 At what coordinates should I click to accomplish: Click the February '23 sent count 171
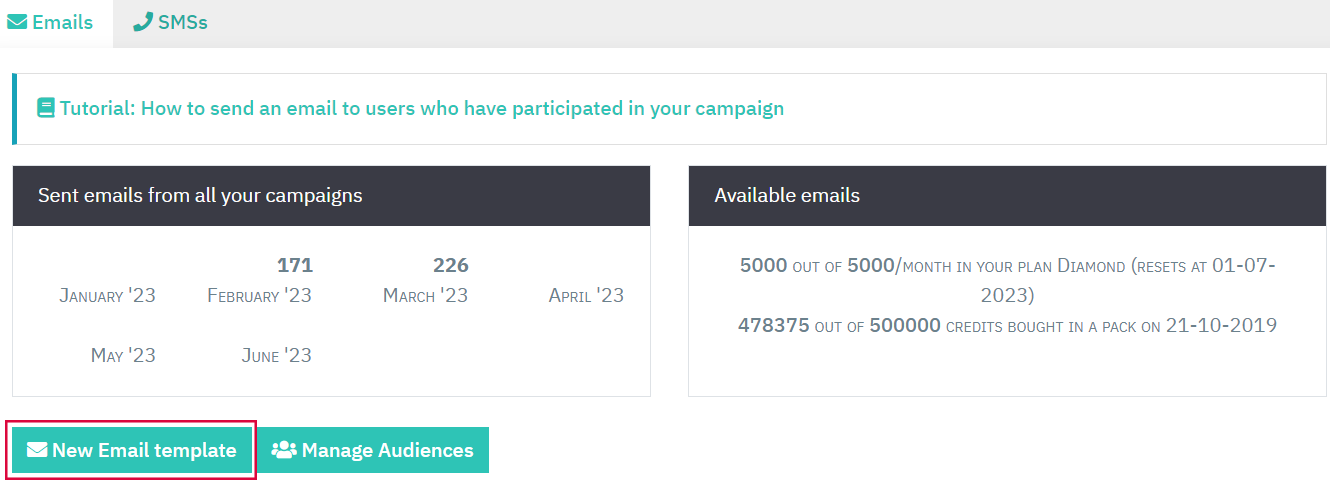pos(295,265)
